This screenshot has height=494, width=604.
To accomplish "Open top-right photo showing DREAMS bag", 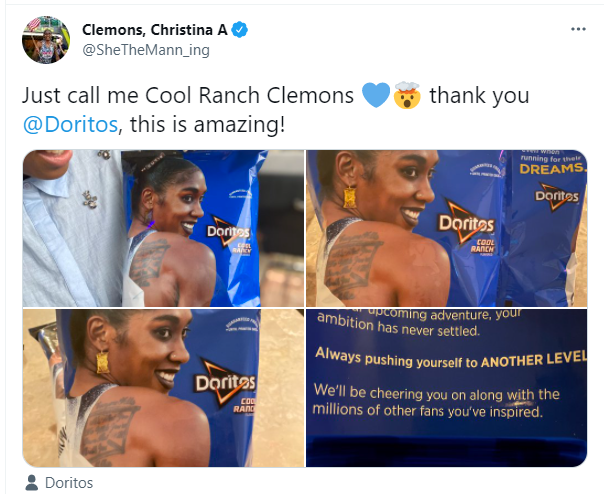I will pyautogui.click(x=446, y=229).
